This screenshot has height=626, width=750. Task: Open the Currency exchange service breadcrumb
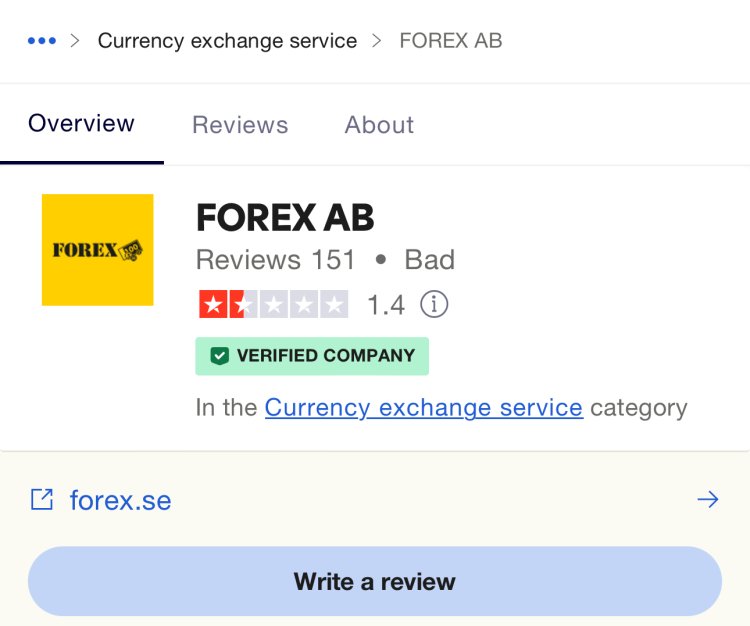[227, 41]
